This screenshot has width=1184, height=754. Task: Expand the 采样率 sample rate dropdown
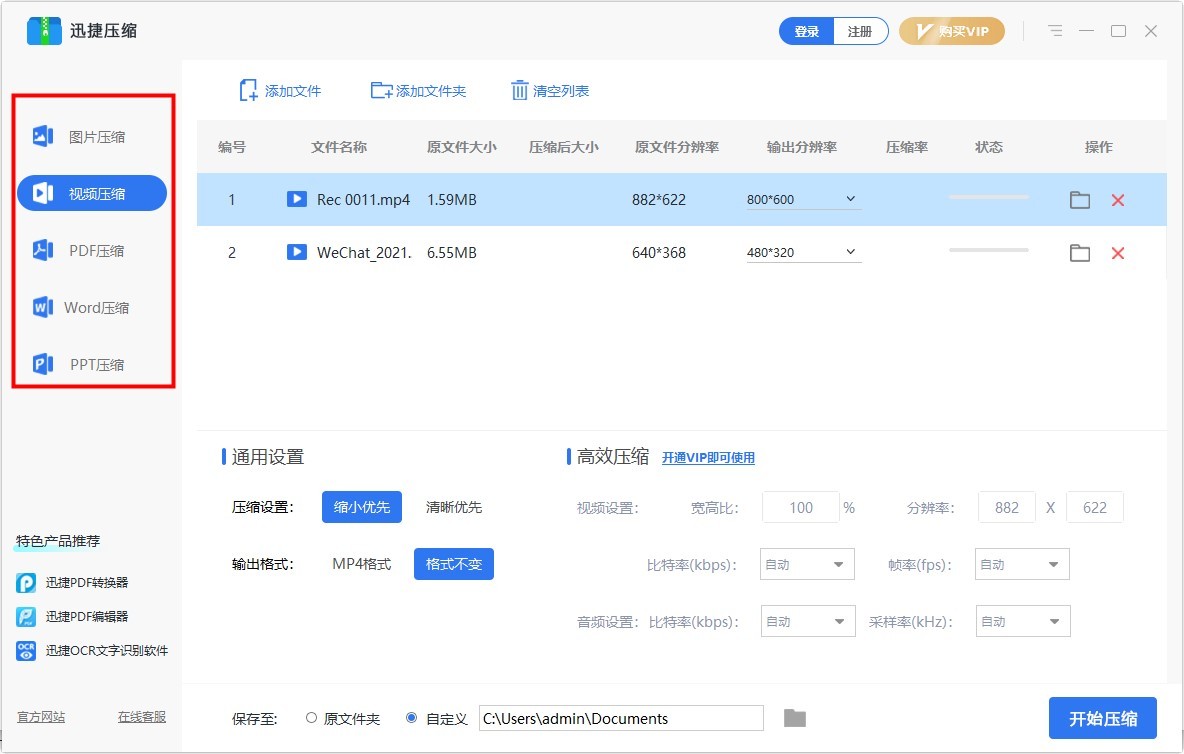[1022, 621]
